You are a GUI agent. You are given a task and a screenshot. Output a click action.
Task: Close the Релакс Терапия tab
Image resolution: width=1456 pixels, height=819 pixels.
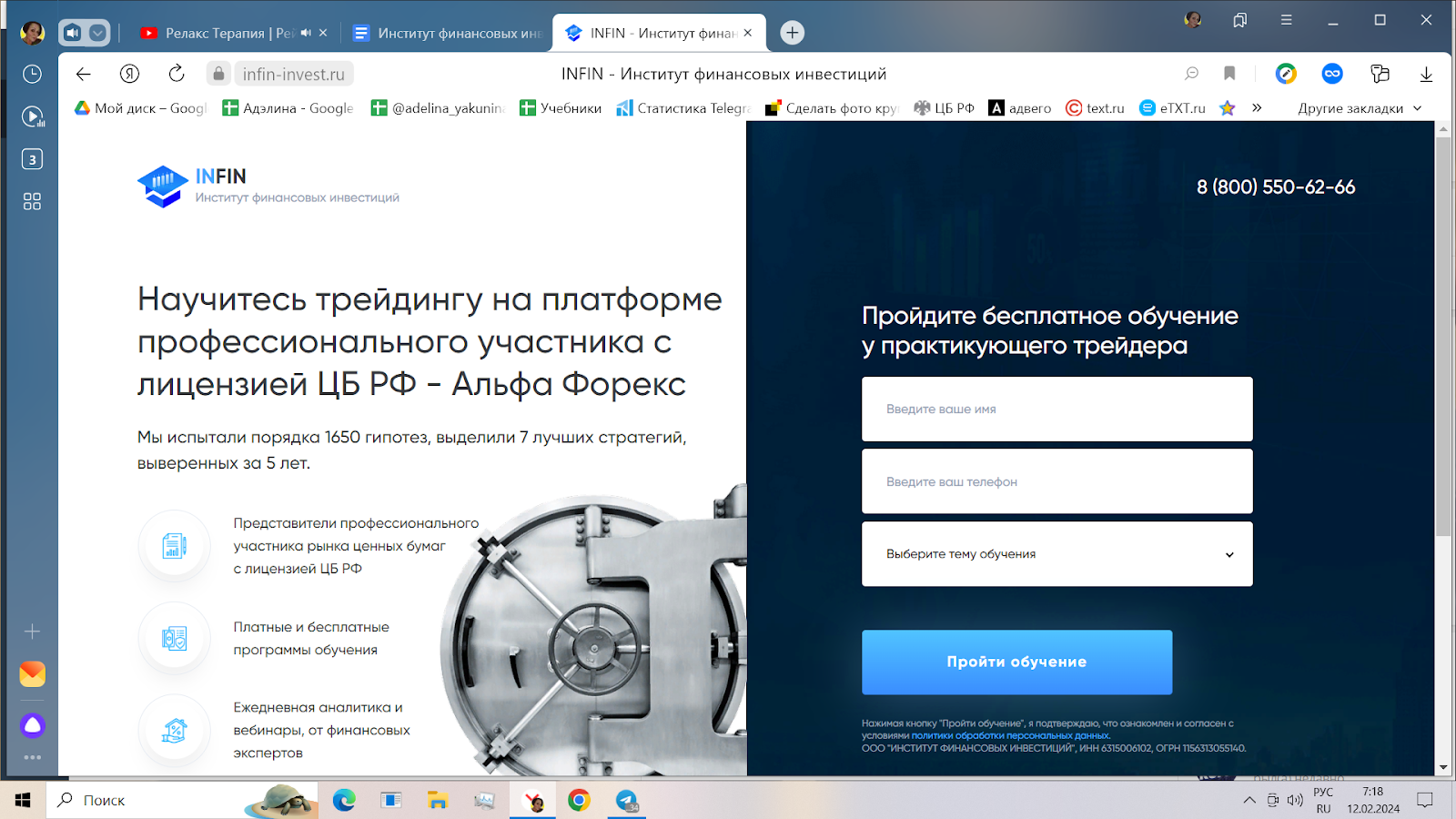[x=323, y=33]
